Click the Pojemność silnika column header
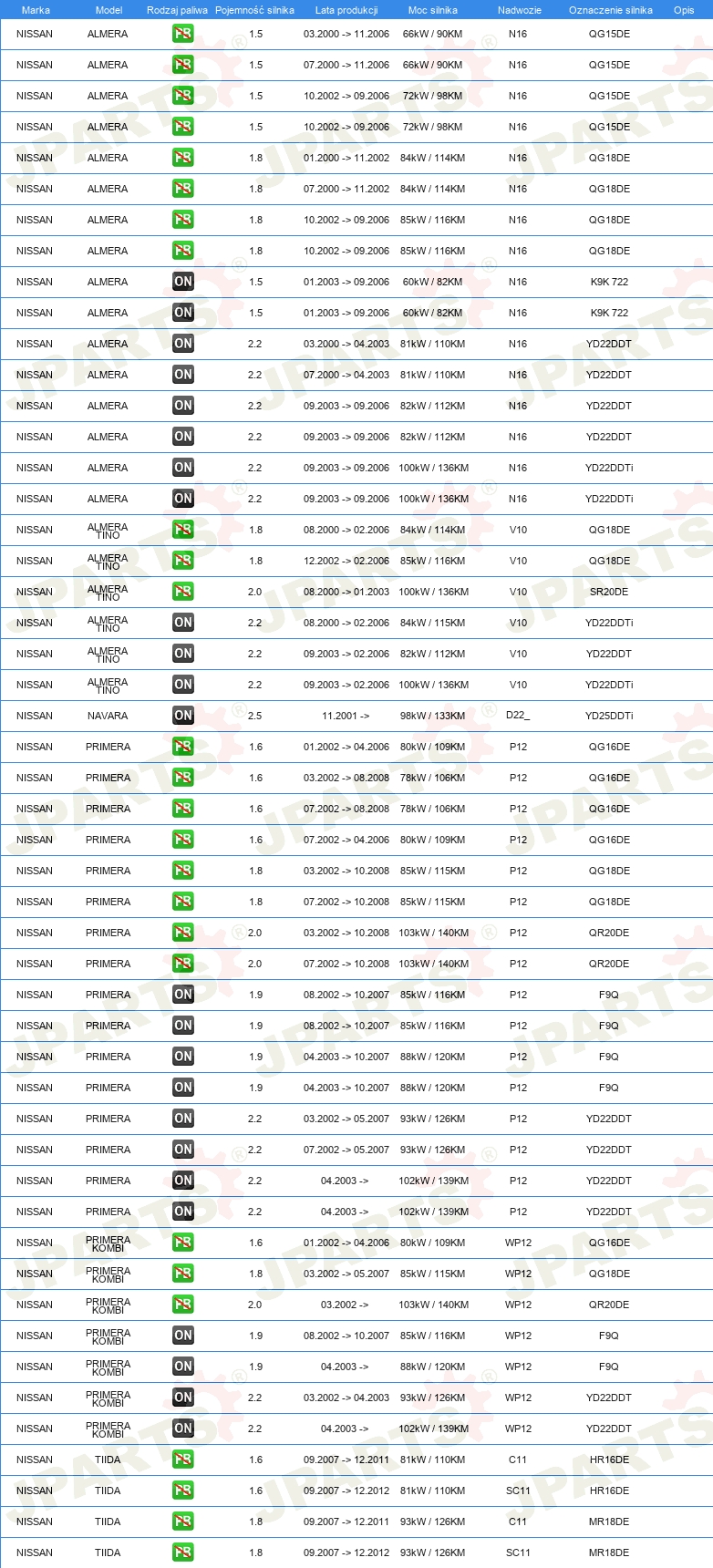This screenshot has height=1568, width=713. pos(254,10)
